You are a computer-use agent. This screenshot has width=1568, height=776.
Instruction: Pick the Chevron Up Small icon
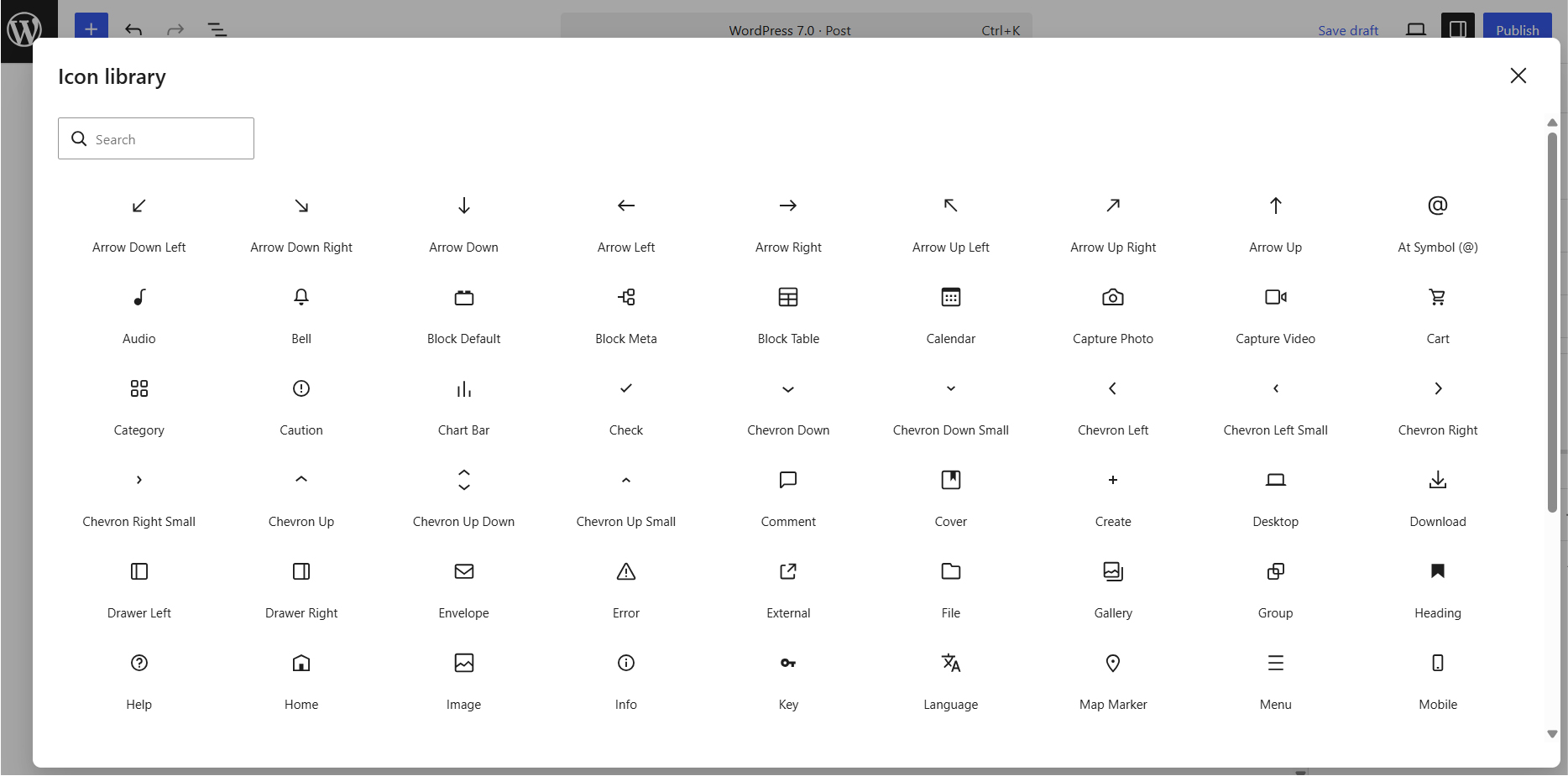(626, 480)
